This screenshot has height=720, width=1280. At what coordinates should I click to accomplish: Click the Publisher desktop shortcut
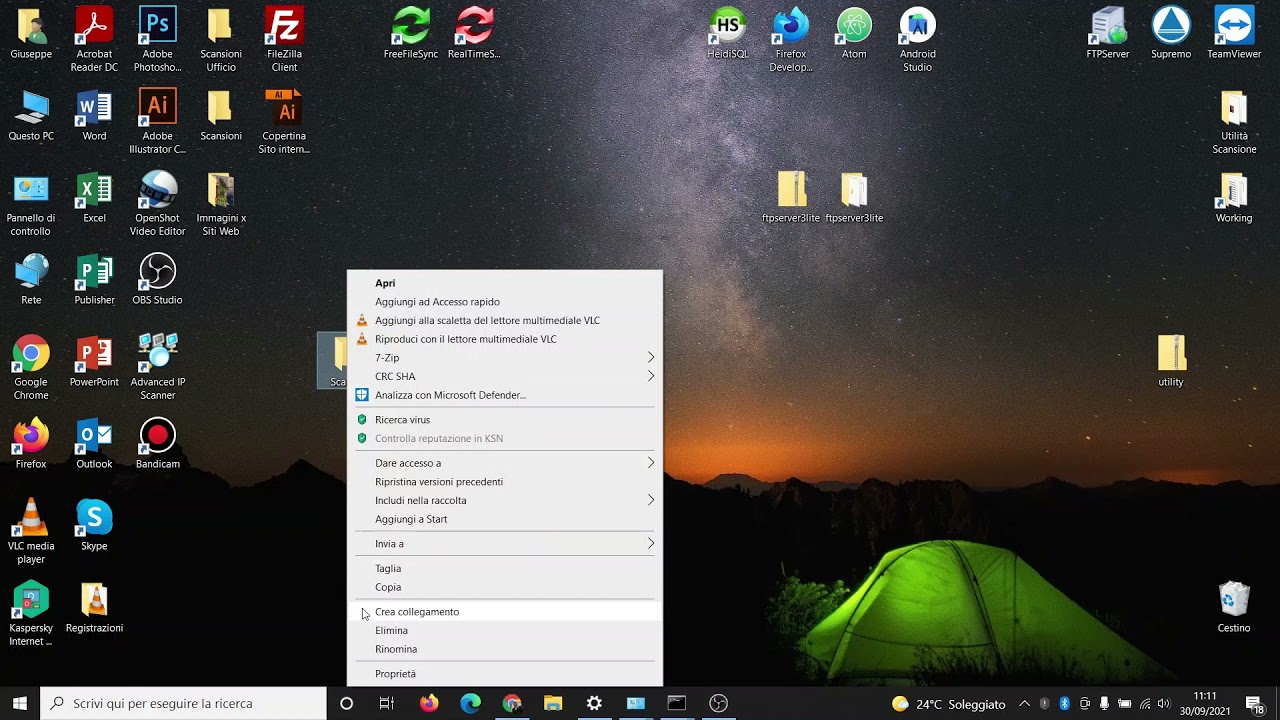(x=94, y=279)
